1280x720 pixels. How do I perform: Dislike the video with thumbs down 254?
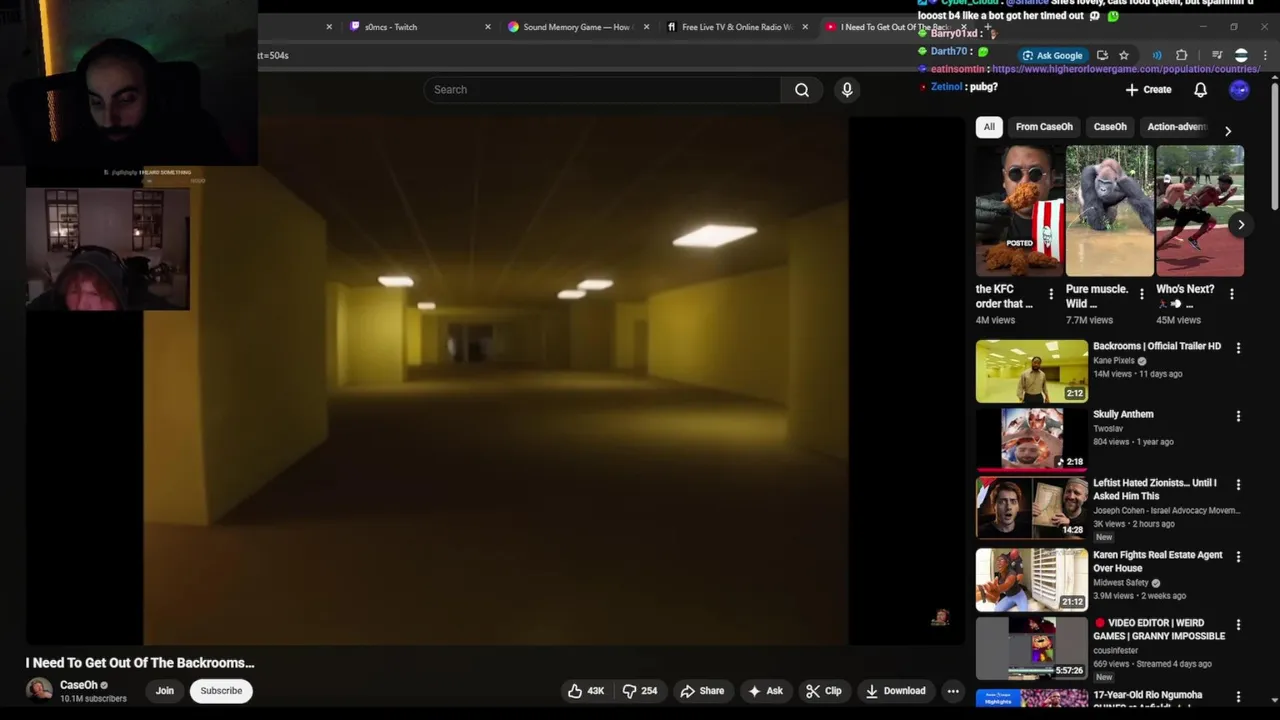(640, 691)
